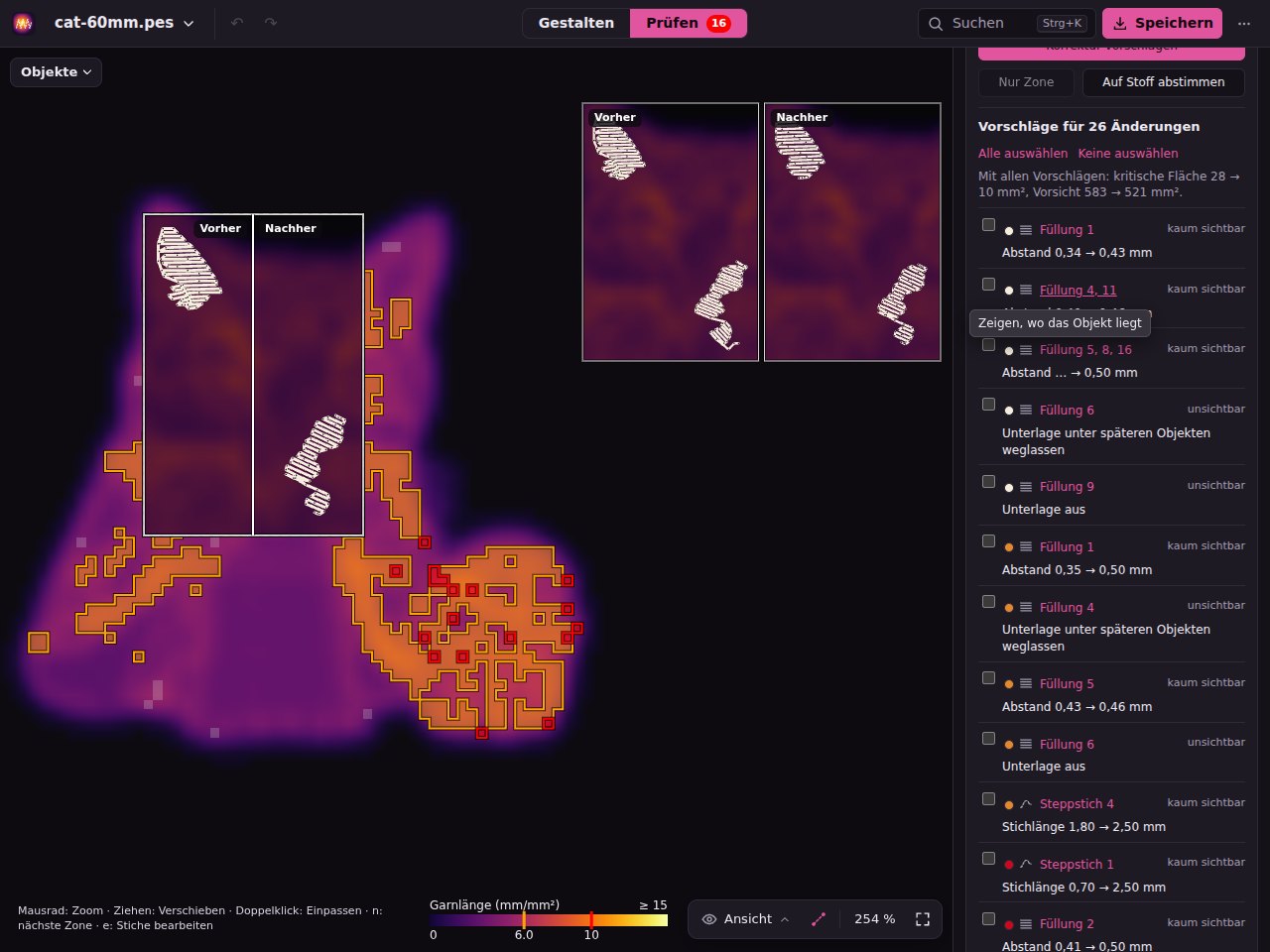
Task: Click the Suchen search field
Action: point(1006,23)
